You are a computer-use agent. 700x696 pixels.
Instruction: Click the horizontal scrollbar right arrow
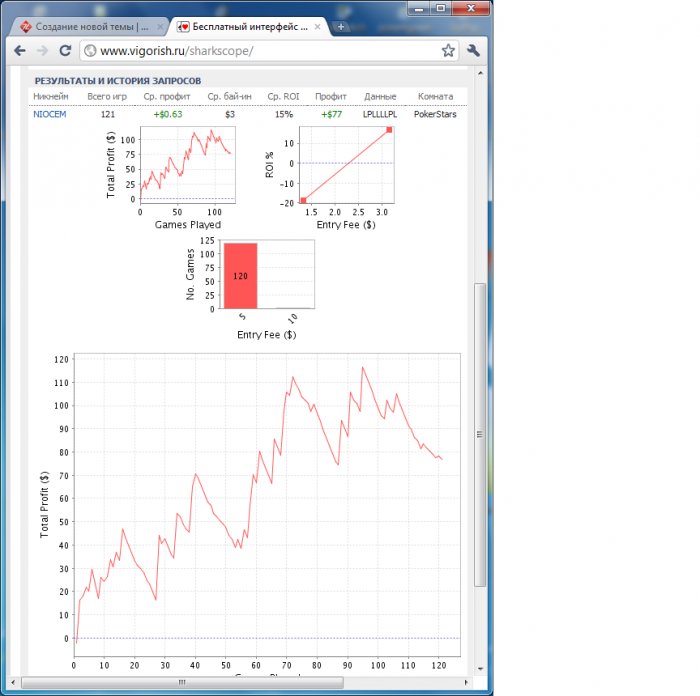467,682
